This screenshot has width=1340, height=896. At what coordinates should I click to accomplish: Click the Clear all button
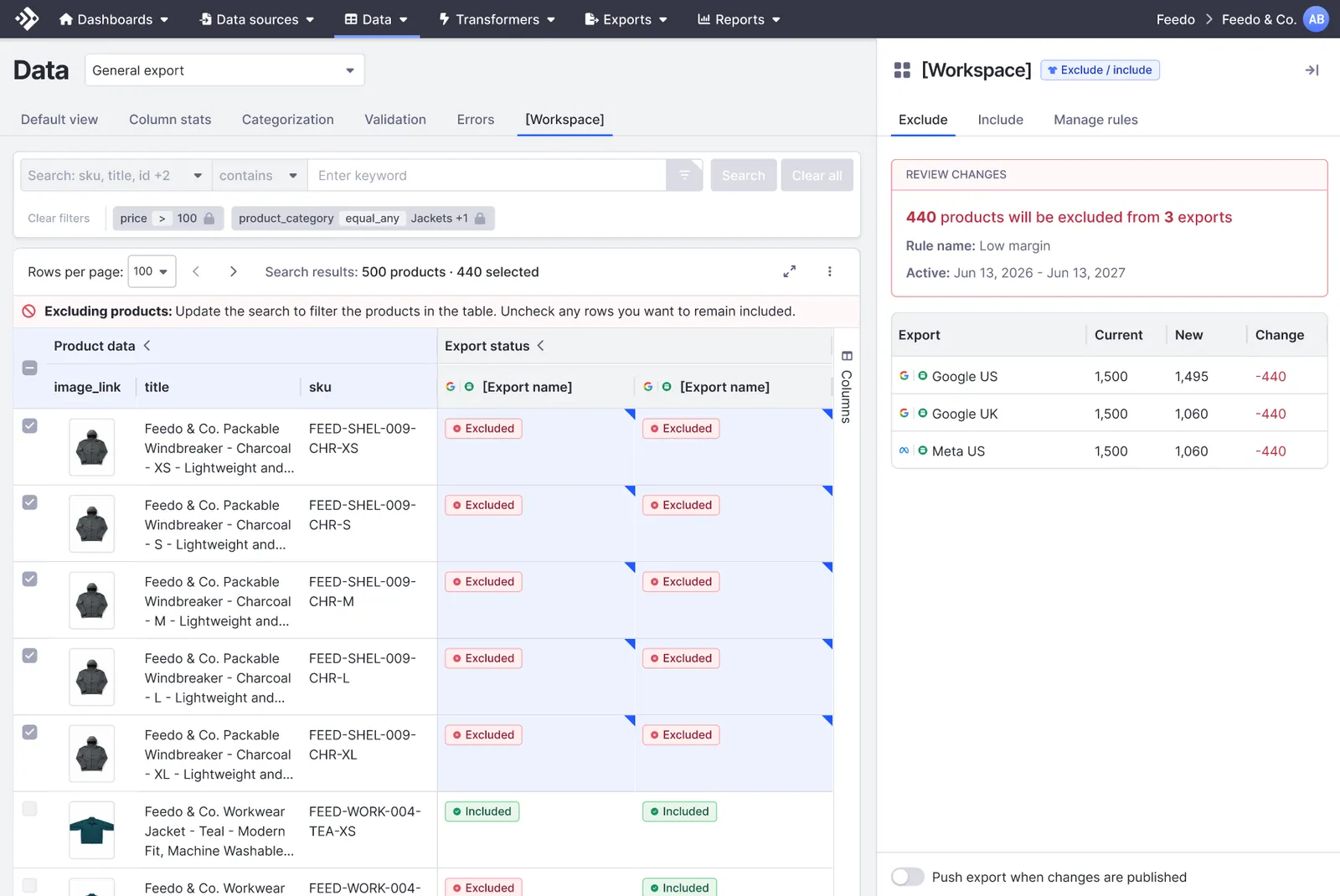[x=817, y=175]
